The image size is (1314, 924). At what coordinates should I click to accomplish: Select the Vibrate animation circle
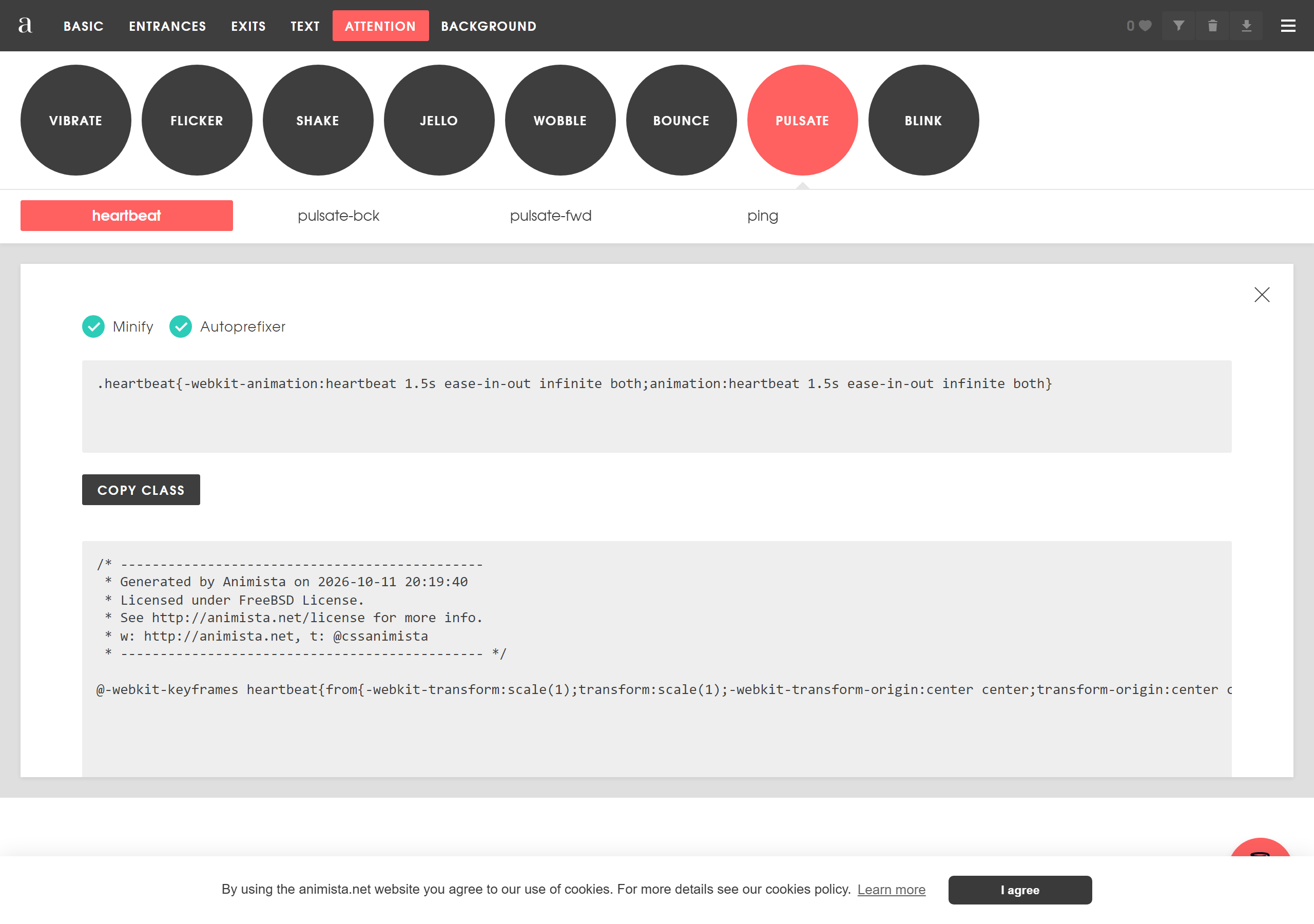coord(75,120)
